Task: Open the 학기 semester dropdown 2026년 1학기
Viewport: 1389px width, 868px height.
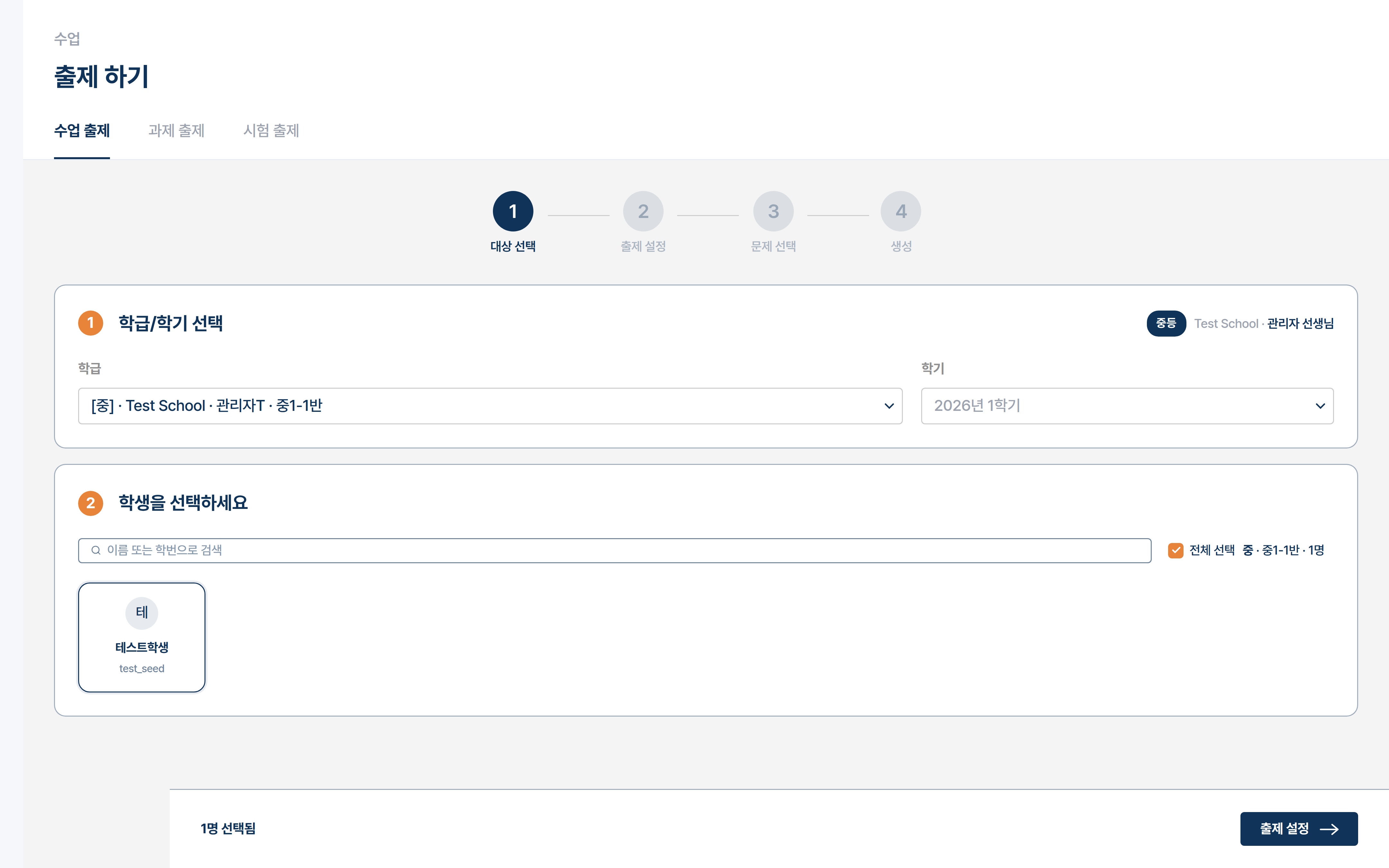Action: (1127, 406)
